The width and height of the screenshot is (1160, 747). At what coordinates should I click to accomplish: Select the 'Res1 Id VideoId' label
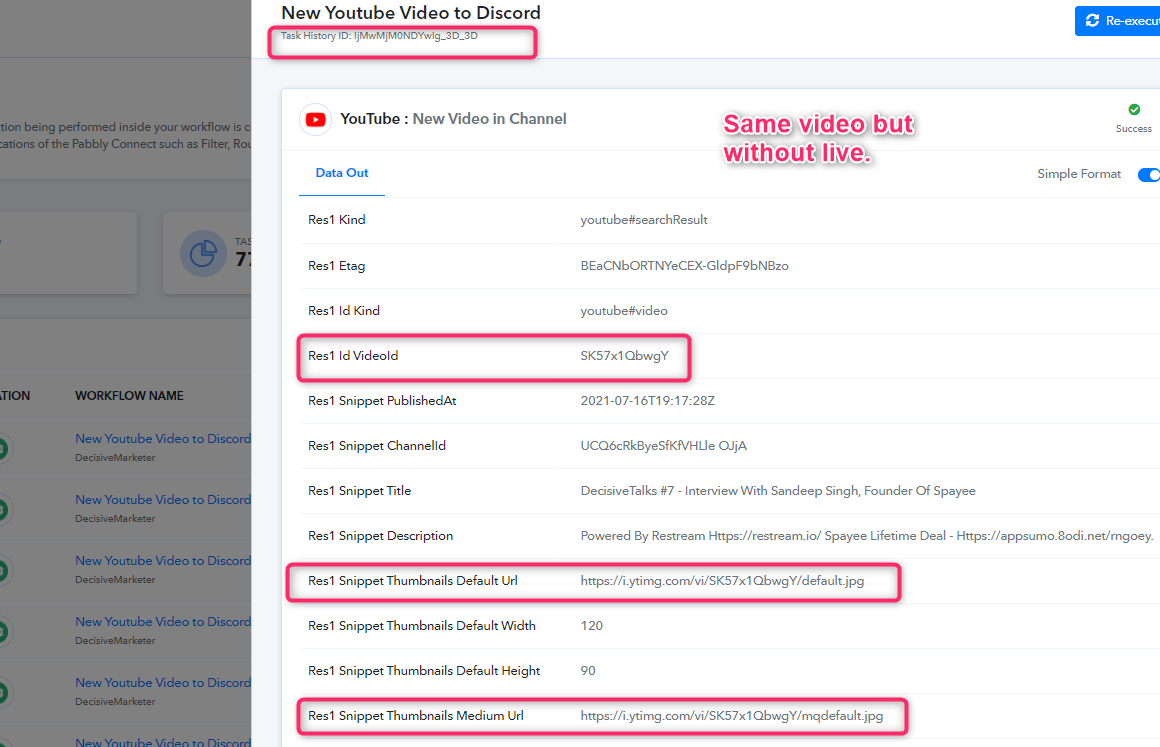[353, 356]
